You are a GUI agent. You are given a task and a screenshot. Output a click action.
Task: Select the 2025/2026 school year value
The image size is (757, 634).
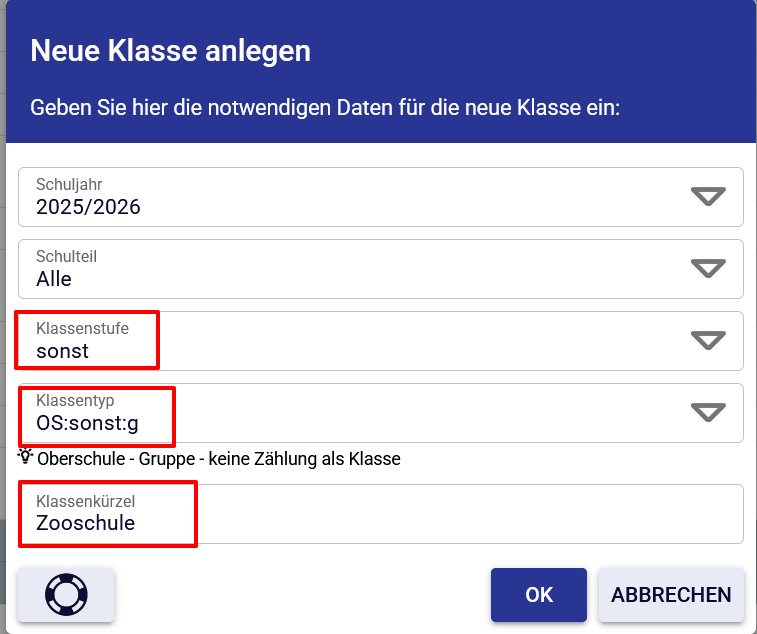tap(88, 207)
